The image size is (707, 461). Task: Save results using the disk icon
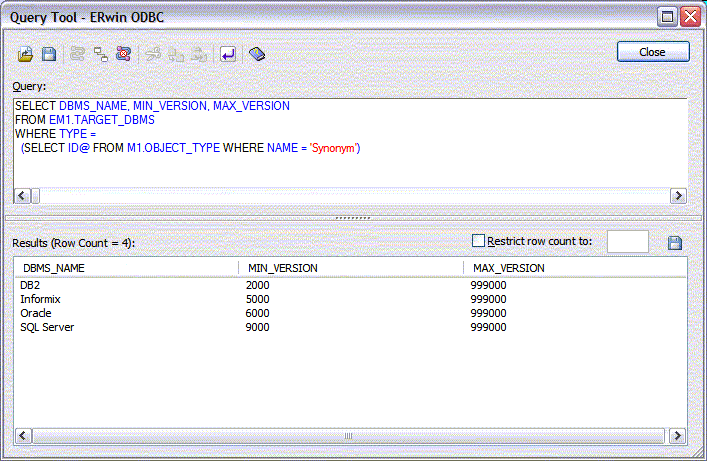(x=674, y=243)
